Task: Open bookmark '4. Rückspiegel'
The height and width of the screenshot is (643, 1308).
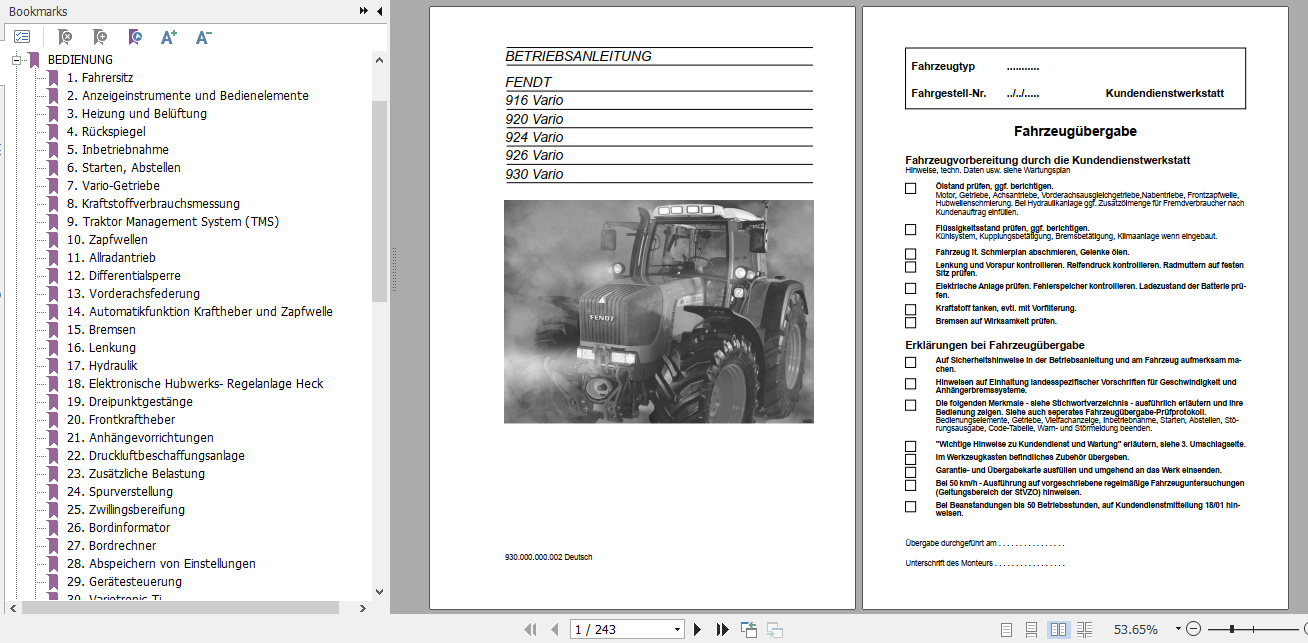Action: [106, 132]
